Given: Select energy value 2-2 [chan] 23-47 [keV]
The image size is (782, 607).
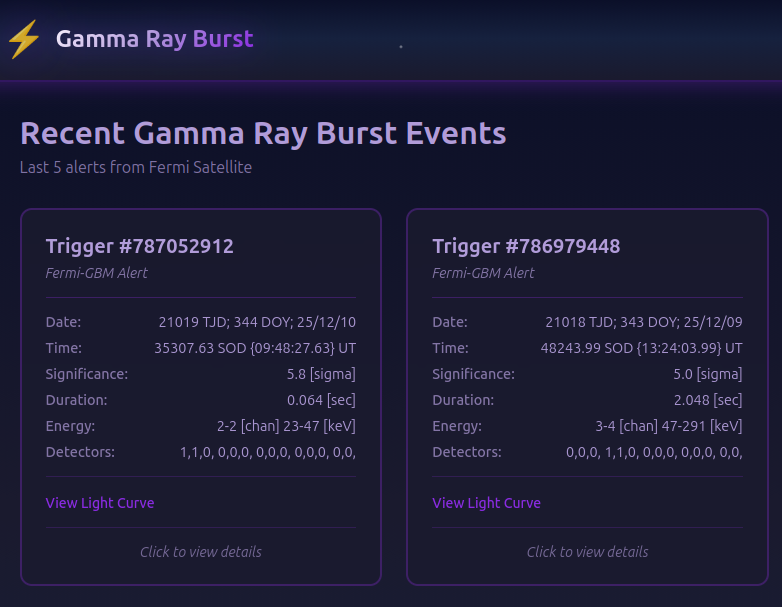Looking at the screenshot, I should point(286,426).
